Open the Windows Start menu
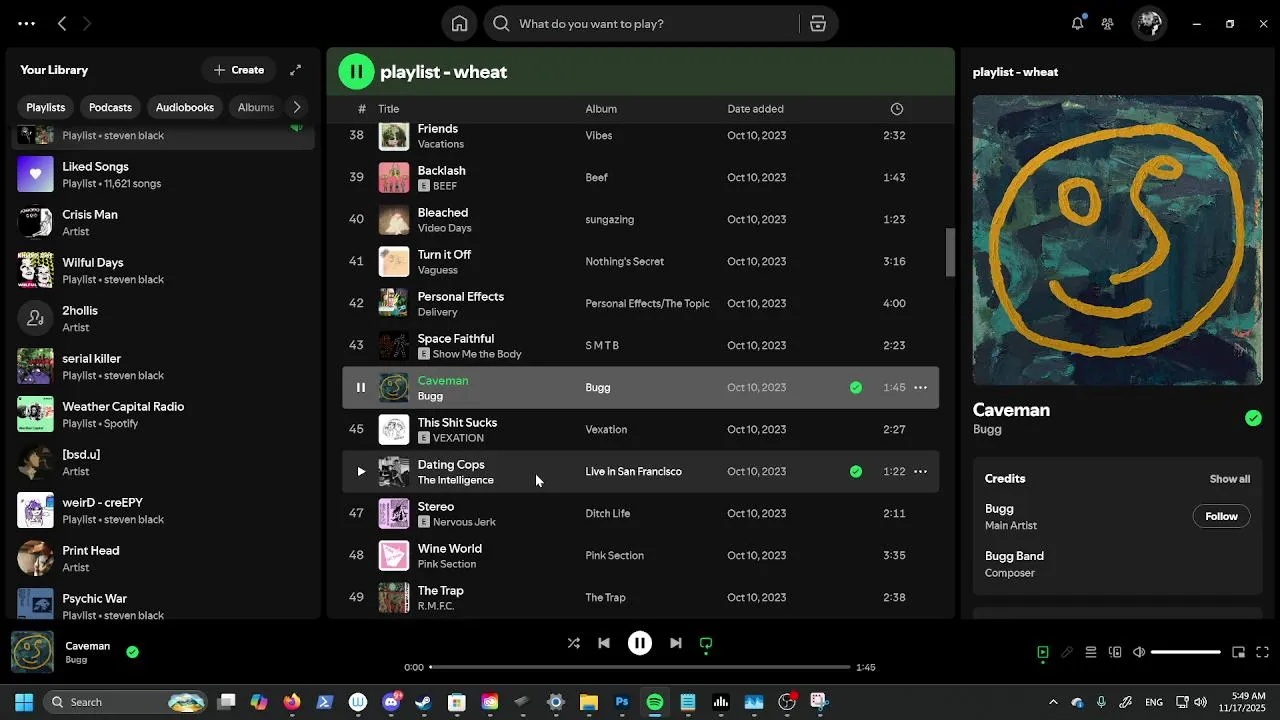1280x720 pixels. tap(24, 702)
